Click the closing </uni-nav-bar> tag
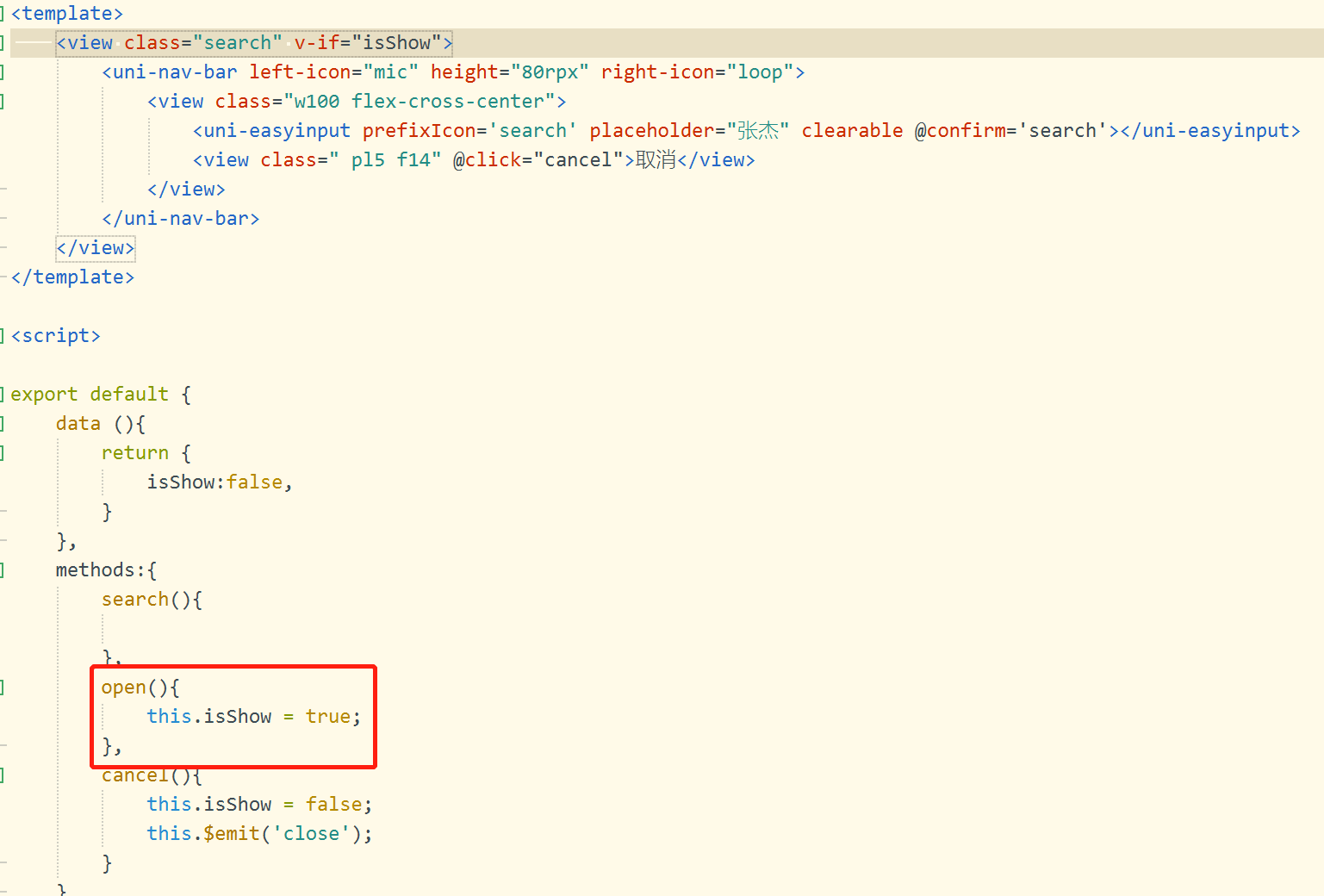 point(181,219)
